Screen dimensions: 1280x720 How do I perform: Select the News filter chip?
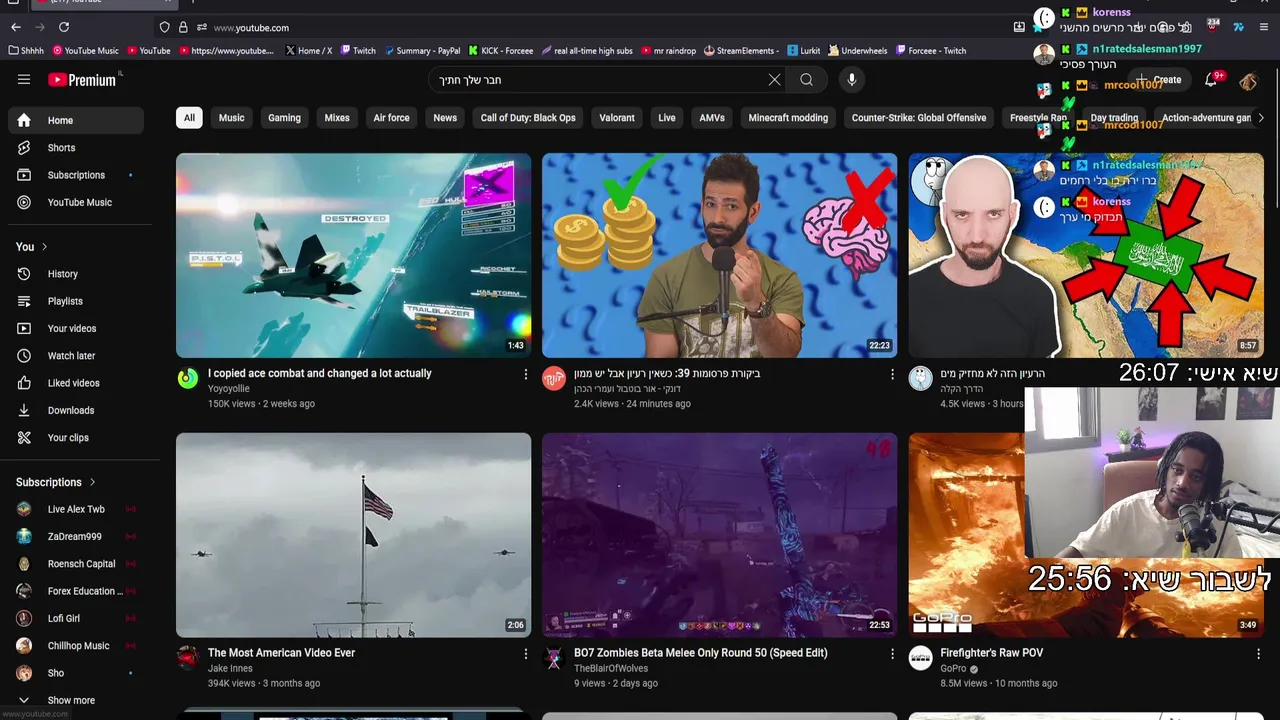tap(445, 118)
